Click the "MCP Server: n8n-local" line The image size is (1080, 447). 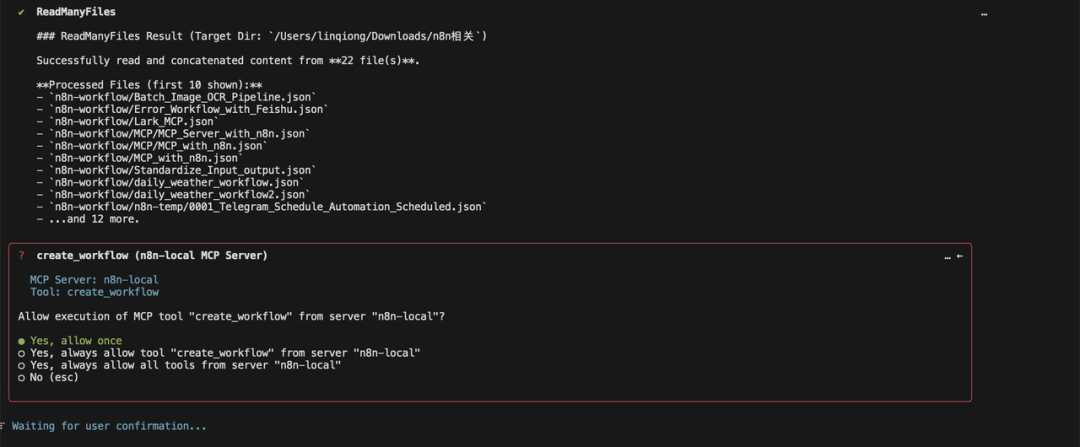pyautogui.click(x=94, y=280)
